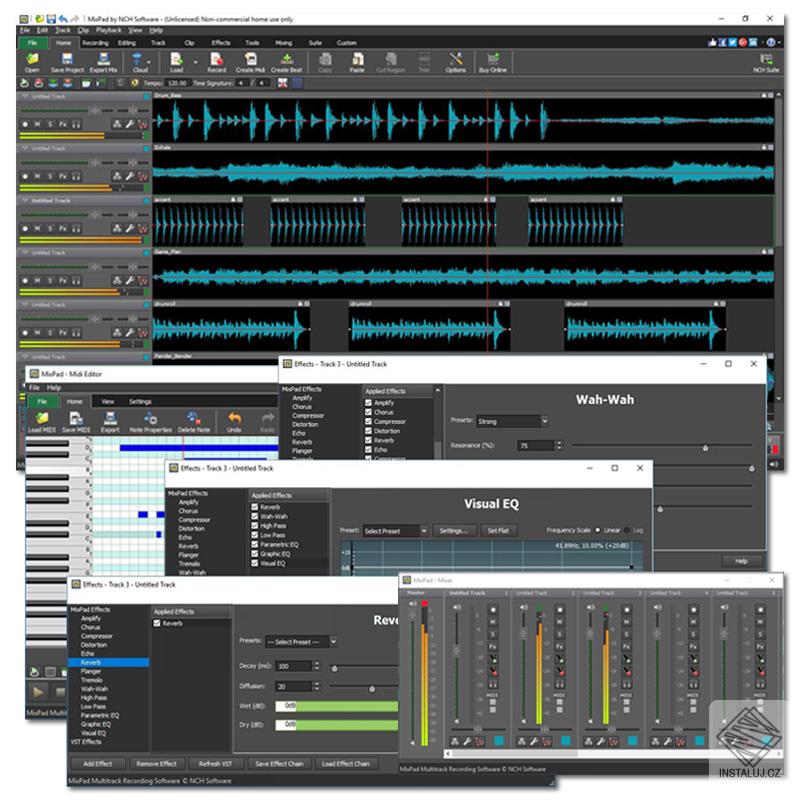
Task: Click the Delete Note icon in Midi Editor
Action: point(193,421)
